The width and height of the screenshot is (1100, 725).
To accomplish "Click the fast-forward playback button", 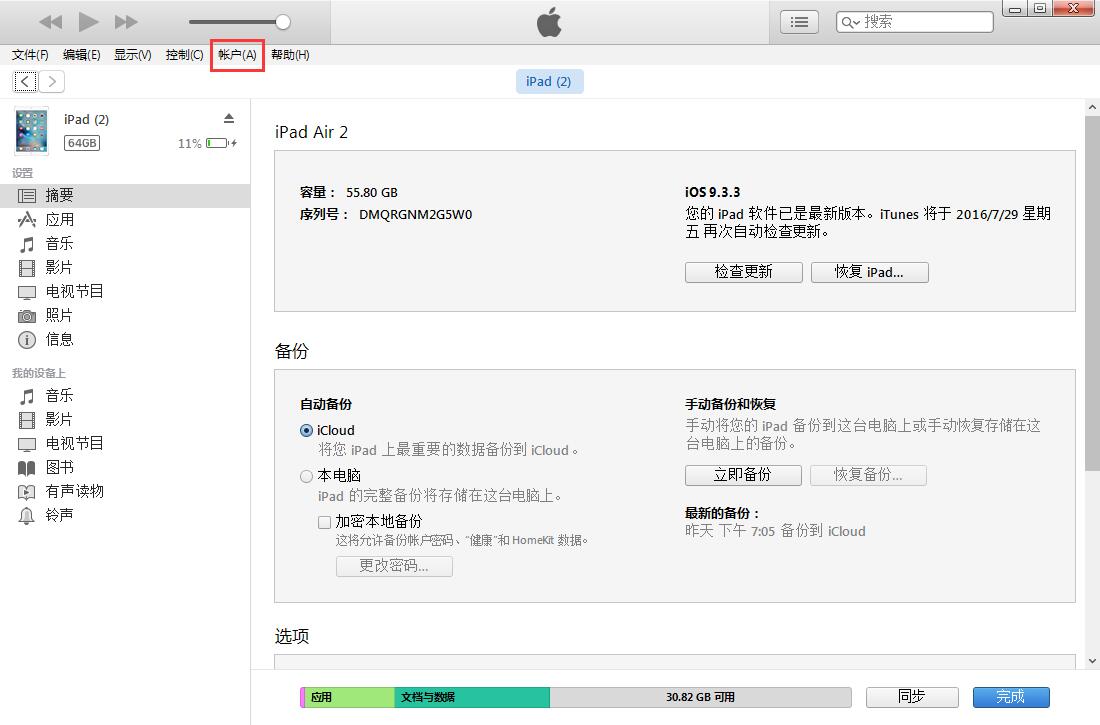I will [126, 22].
